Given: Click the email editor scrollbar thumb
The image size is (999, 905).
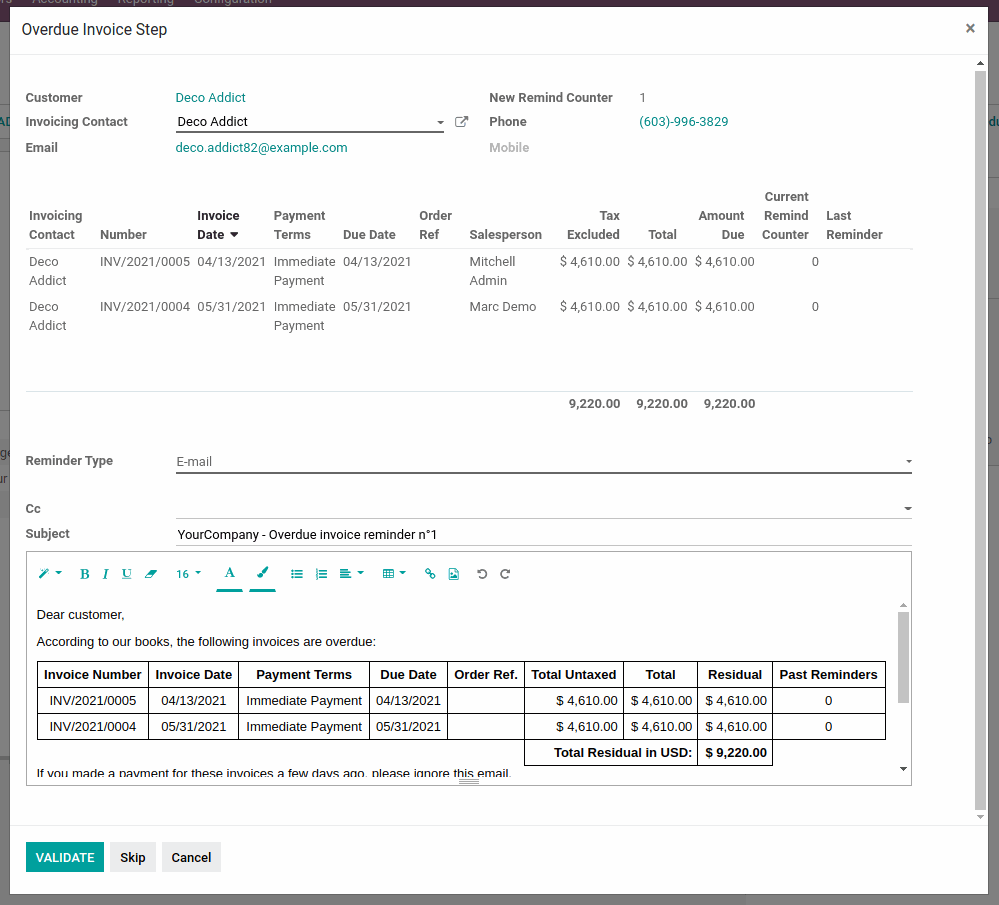Looking at the screenshot, I should 903,657.
